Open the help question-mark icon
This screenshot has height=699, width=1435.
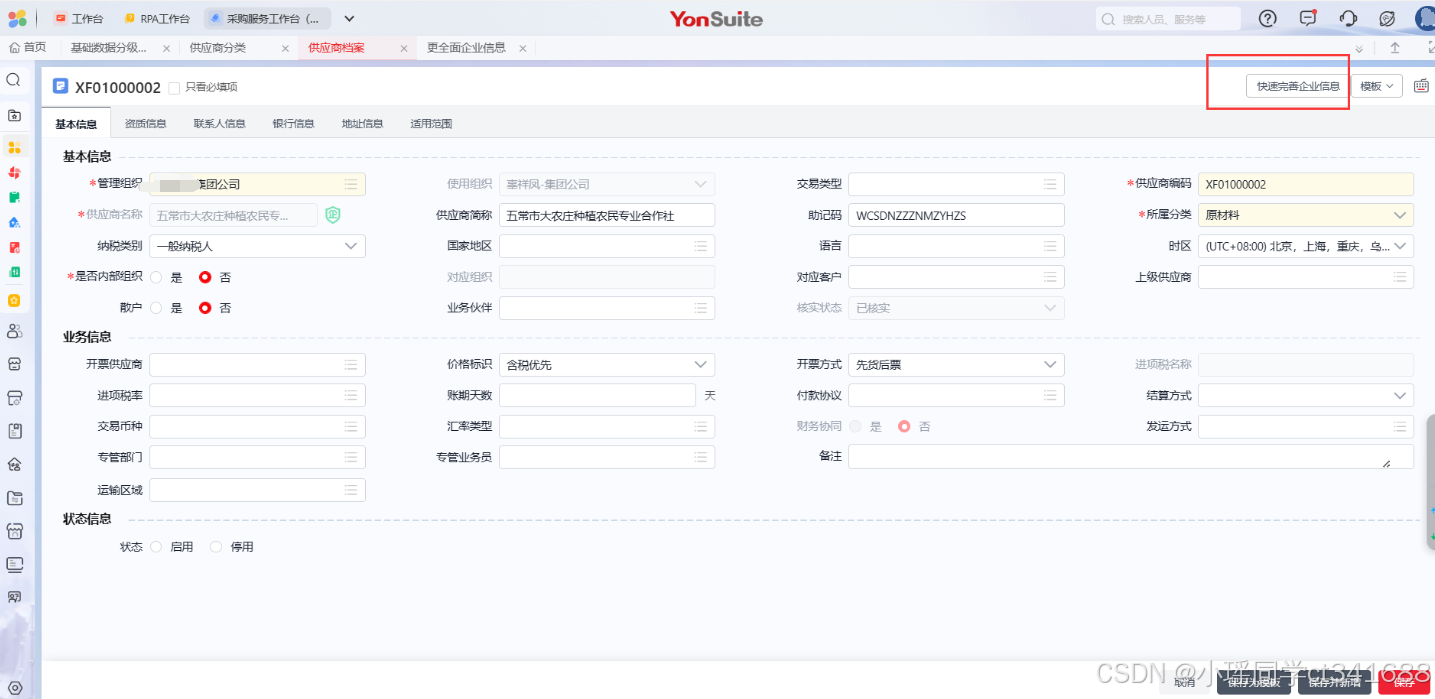click(1268, 18)
